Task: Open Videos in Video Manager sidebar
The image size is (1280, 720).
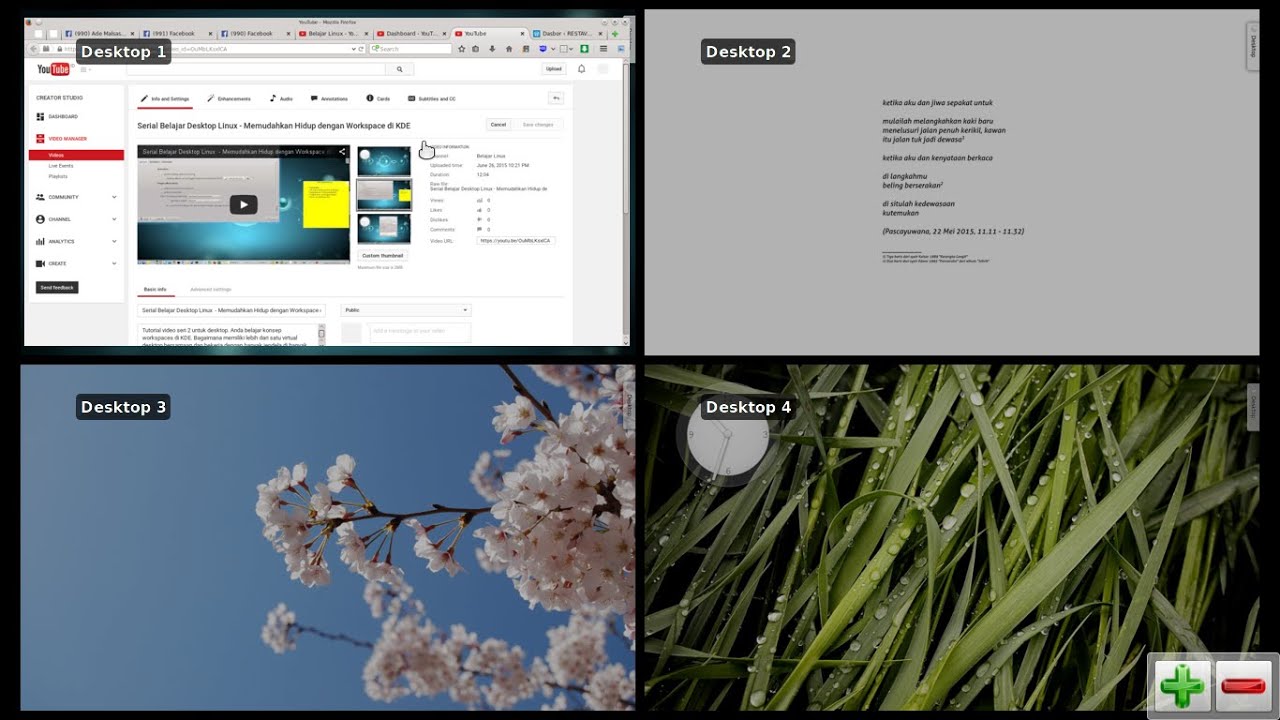Action: click(x=76, y=155)
